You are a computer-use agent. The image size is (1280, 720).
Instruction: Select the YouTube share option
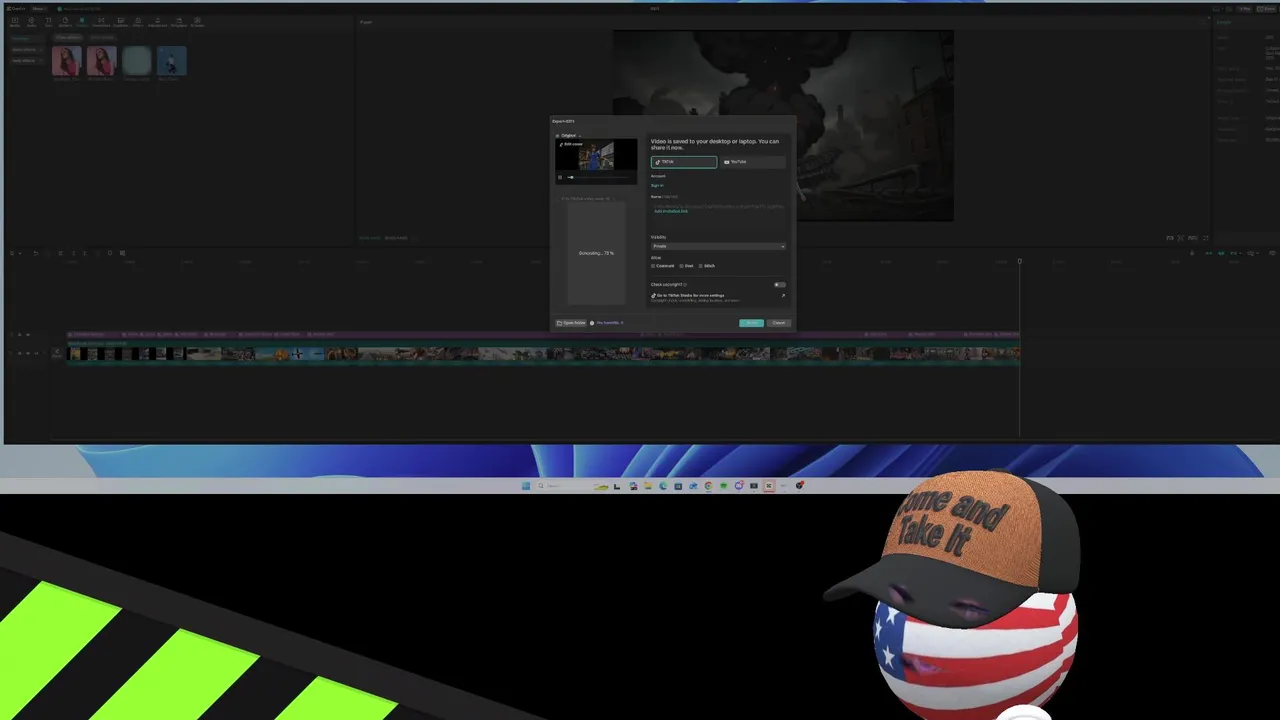click(753, 162)
